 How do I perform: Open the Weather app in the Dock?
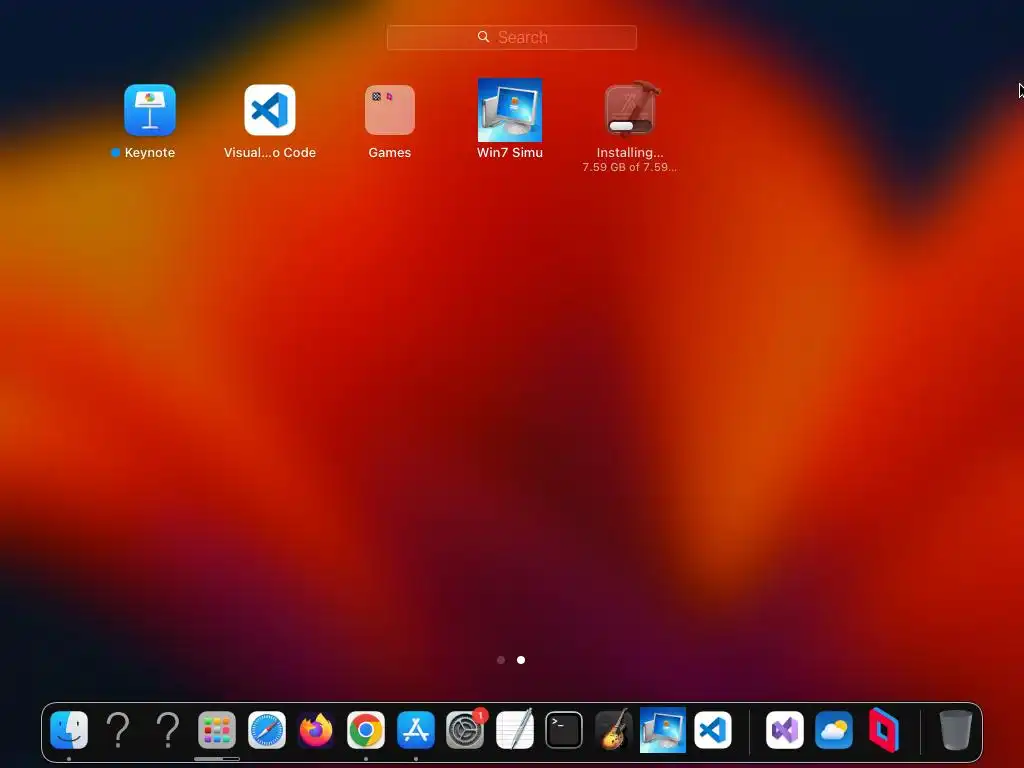click(x=834, y=729)
